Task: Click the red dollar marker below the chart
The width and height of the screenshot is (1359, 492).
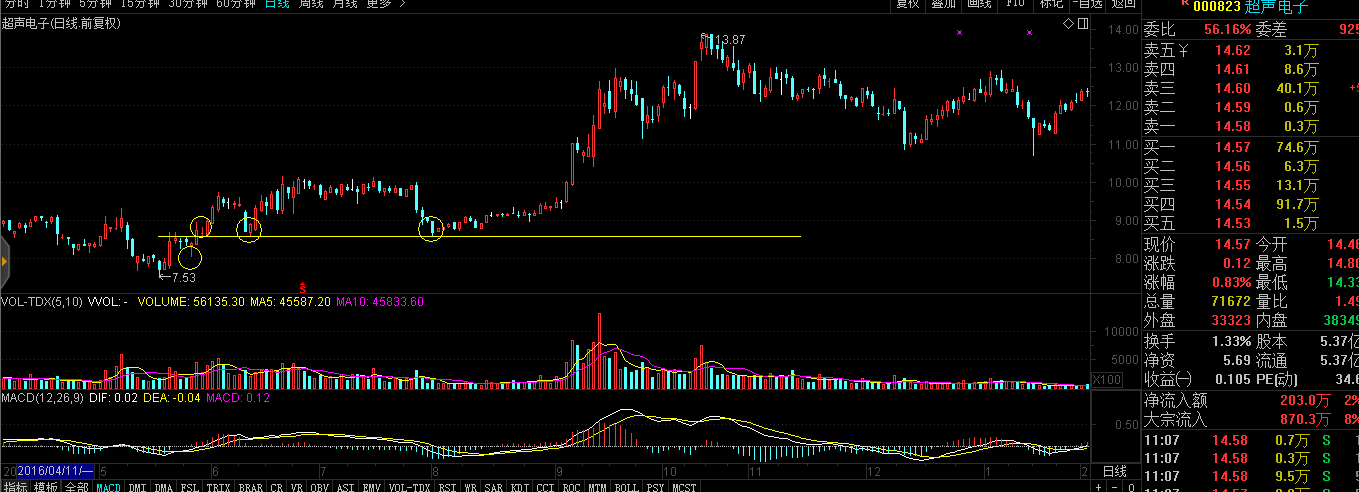Action: click(302, 288)
